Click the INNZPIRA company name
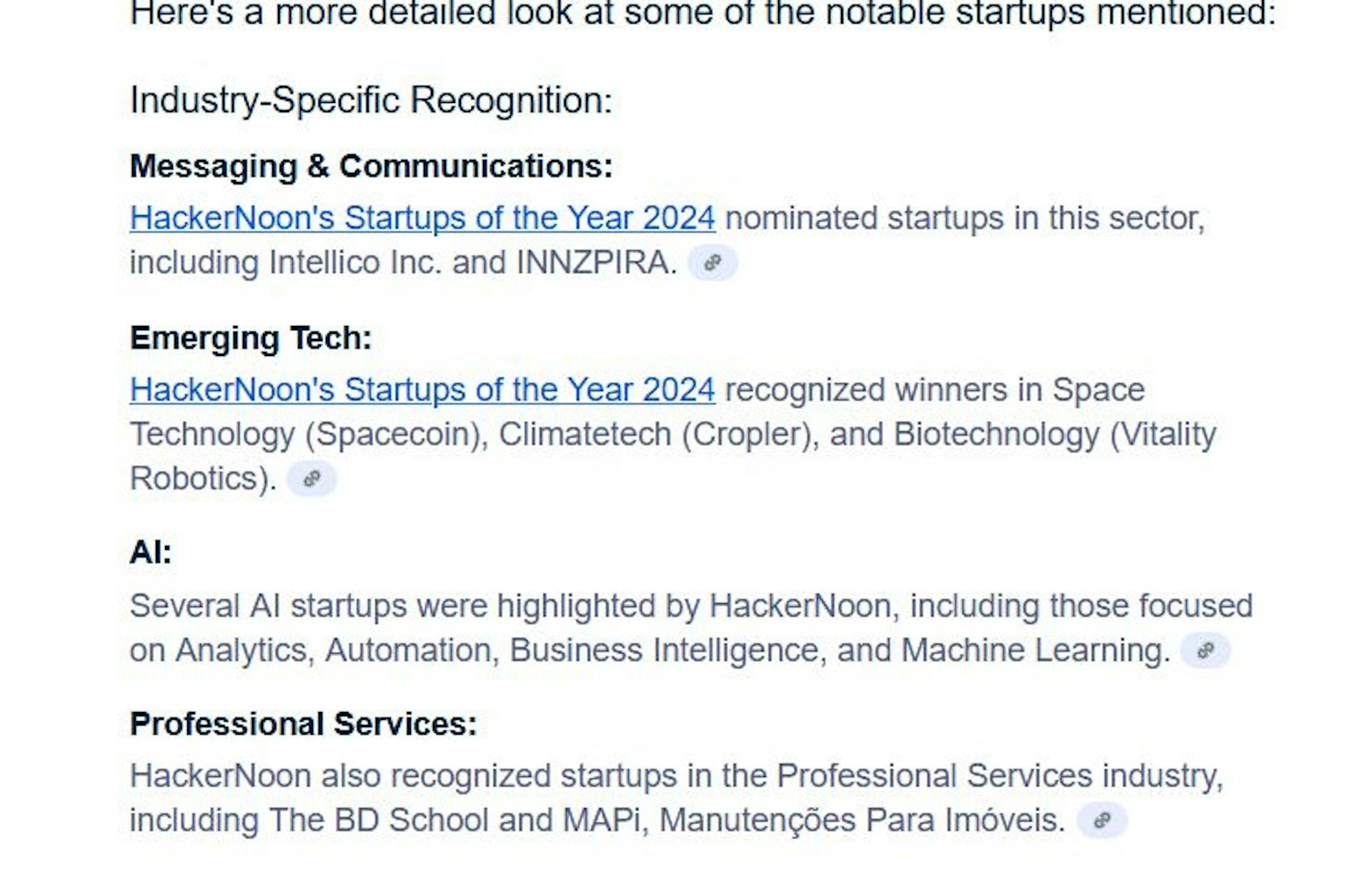1372x872 pixels. (596, 263)
